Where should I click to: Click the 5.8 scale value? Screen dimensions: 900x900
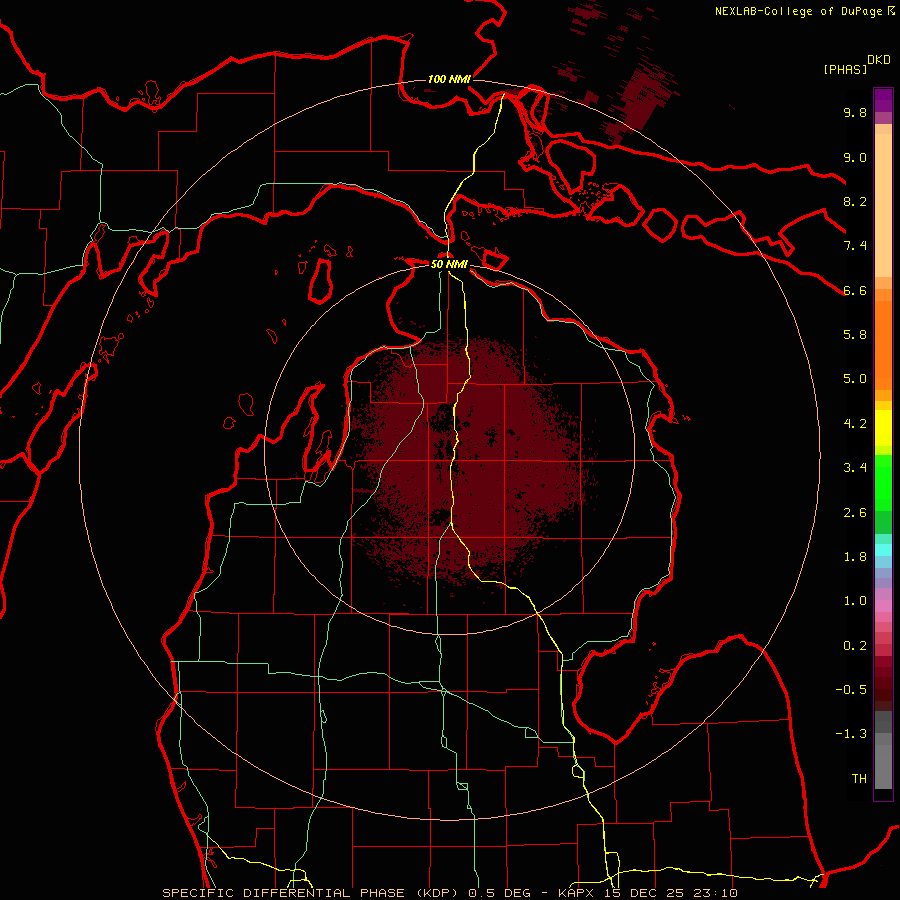pos(855,334)
